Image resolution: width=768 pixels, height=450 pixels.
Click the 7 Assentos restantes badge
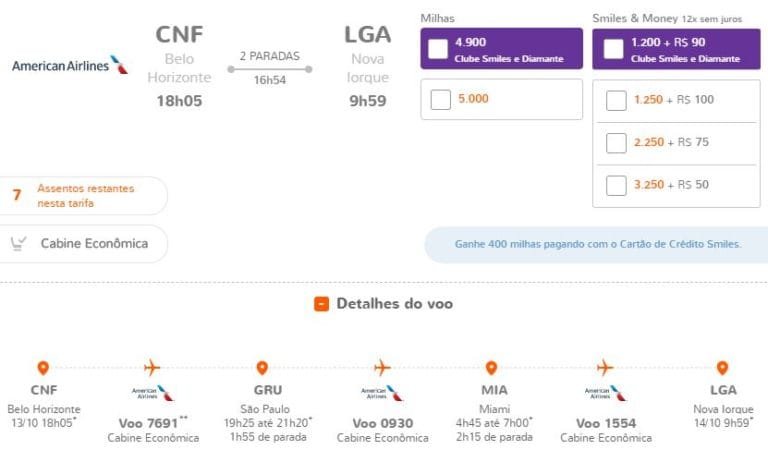pyautogui.click(x=80, y=196)
